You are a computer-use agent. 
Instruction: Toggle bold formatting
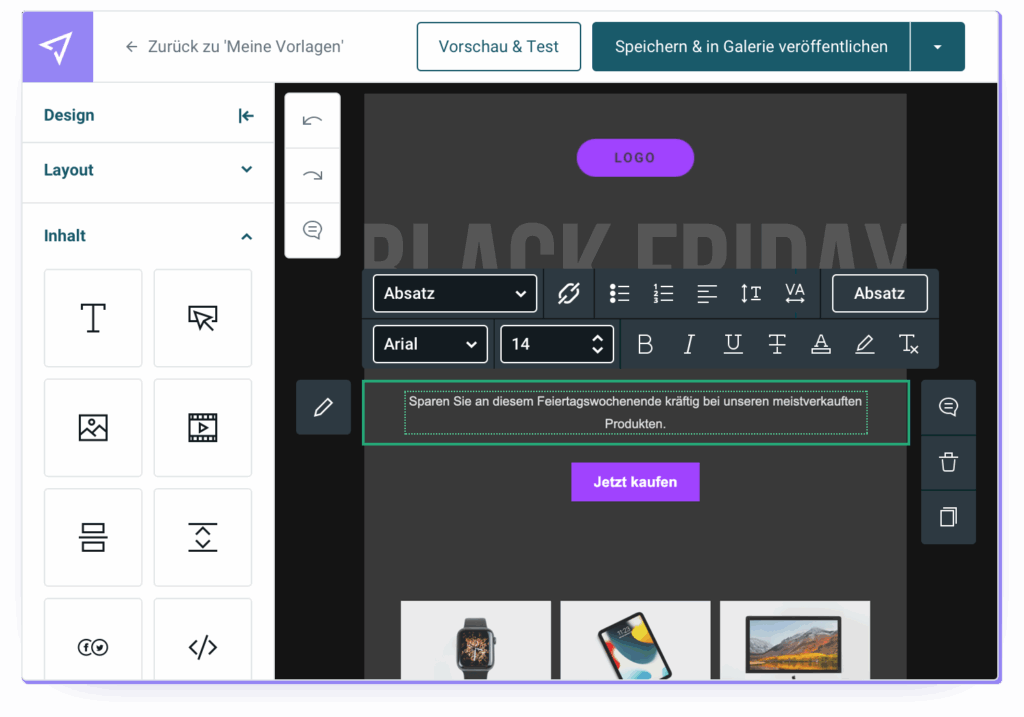click(645, 344)
